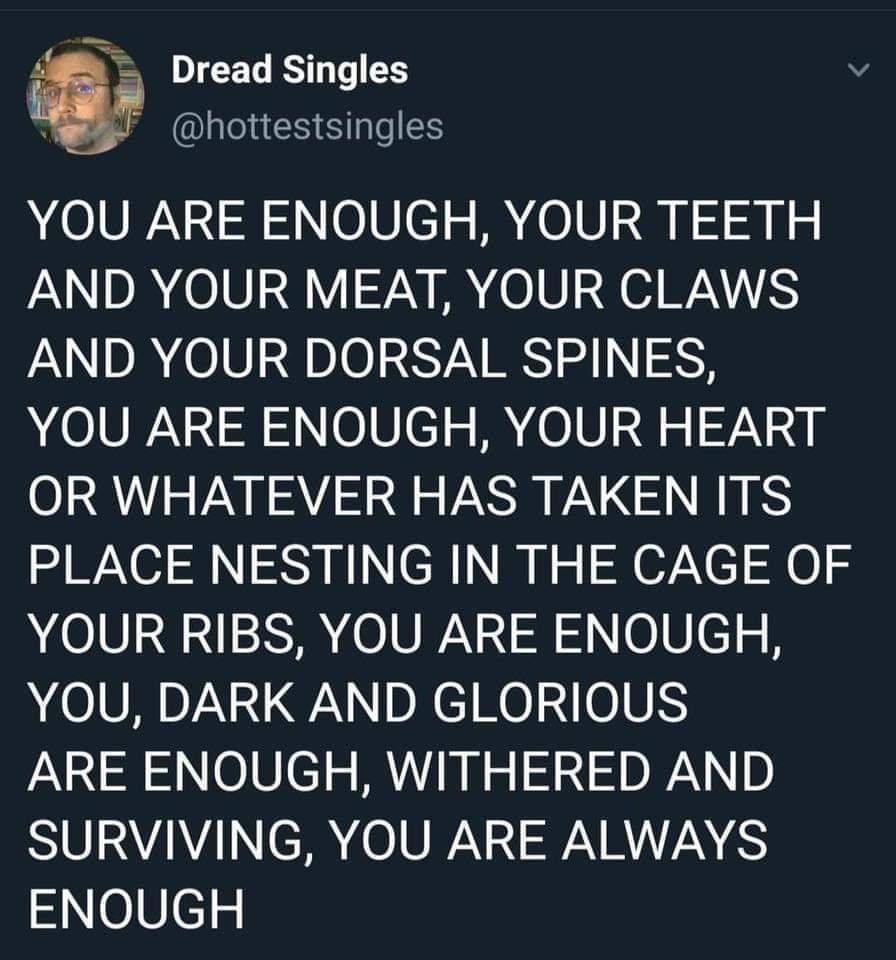Screen dimensions: 896x960
Task: Open the @hottestsingles handle link
Action: [x=307, y=125]
